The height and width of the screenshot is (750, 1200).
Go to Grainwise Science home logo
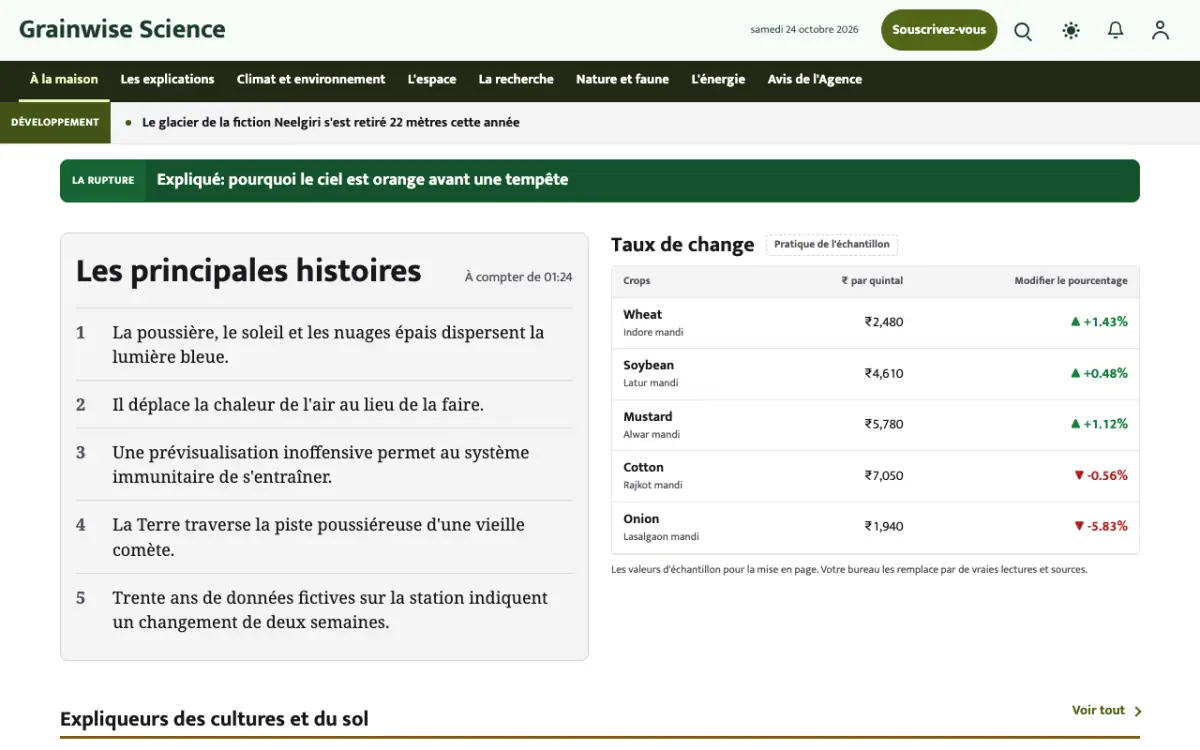122,29
